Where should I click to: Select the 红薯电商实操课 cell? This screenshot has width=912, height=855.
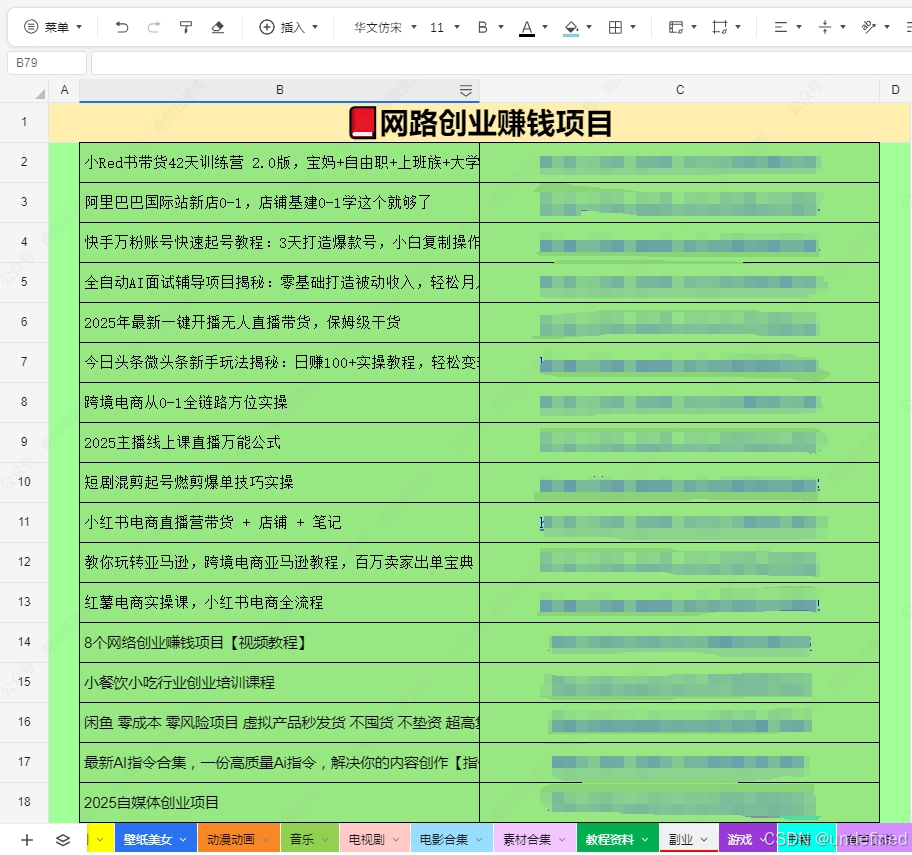click(x=280, y=603)
